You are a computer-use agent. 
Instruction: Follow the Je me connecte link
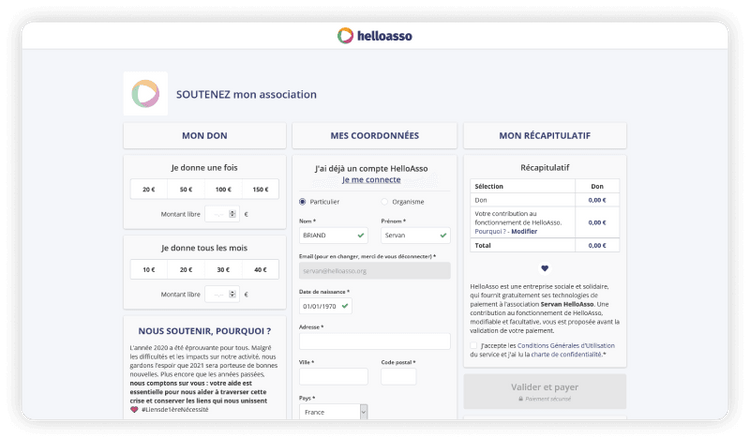pos(371,180)
